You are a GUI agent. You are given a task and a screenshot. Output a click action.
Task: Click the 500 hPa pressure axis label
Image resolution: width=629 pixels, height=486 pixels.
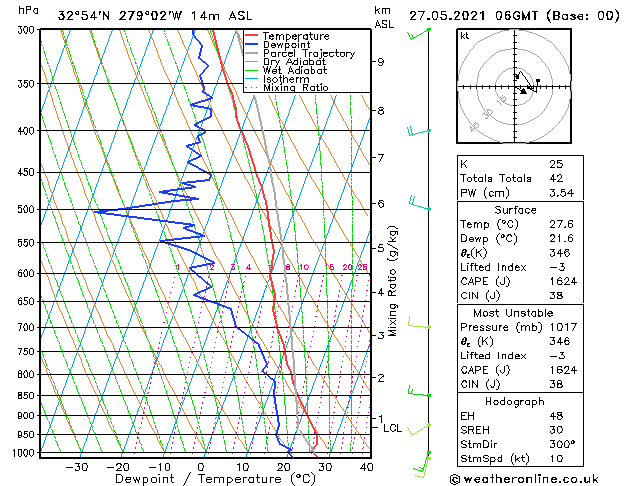point(28,209)
